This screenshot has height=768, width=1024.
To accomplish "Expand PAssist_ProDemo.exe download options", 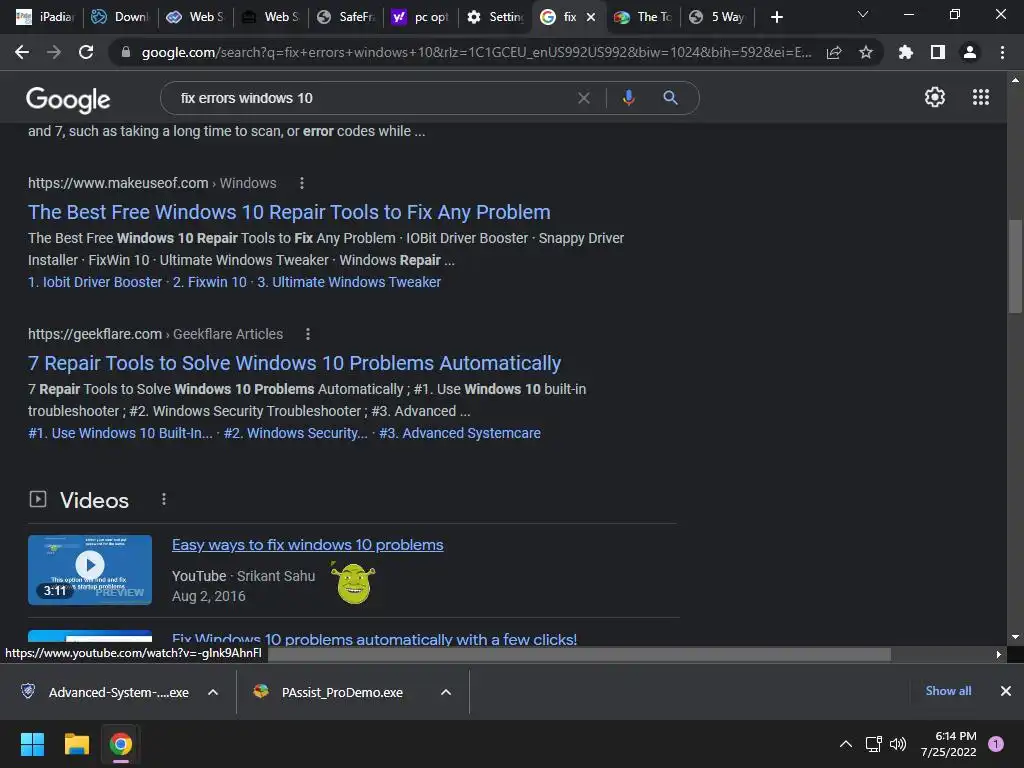I will click(446, 692).
